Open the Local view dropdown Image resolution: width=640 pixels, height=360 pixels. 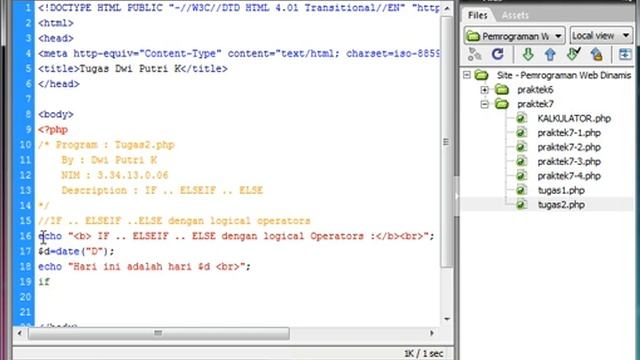point(601,36)
